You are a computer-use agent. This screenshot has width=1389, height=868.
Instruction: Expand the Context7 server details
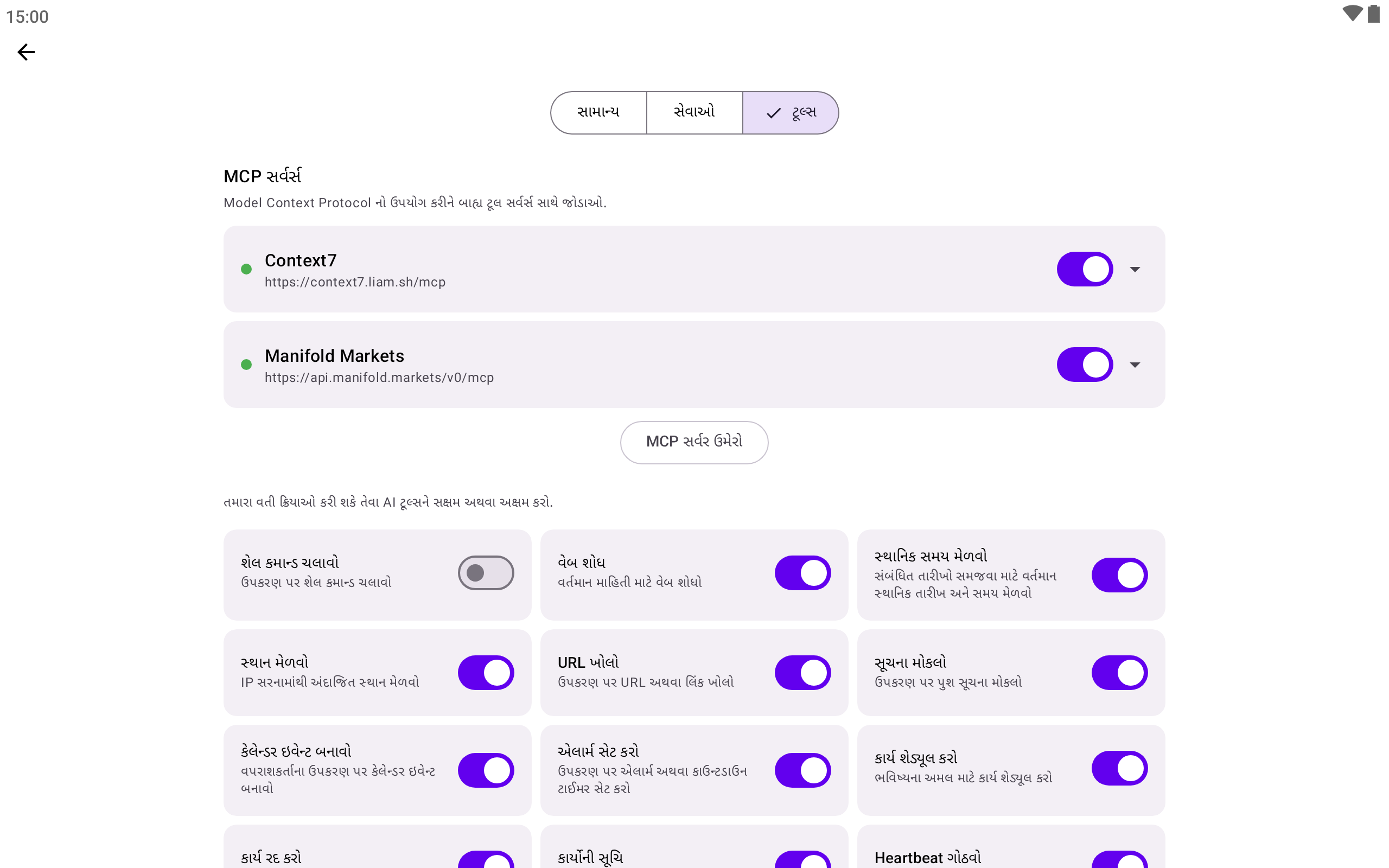(1135, 269)
